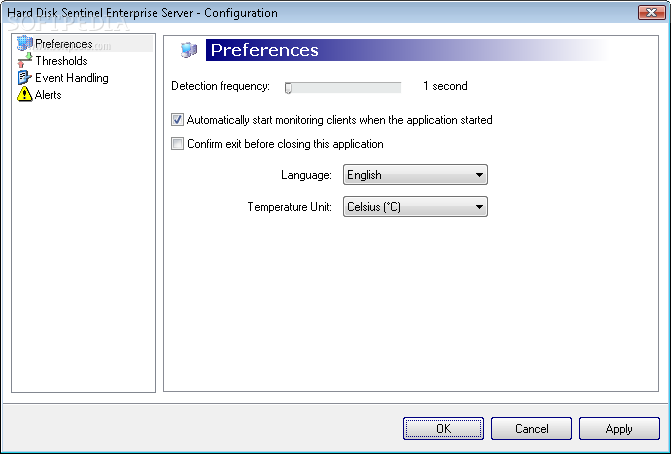Confirm settings with the OK button
Viewport: 671px width, 454px height.
tap(443, 429)
